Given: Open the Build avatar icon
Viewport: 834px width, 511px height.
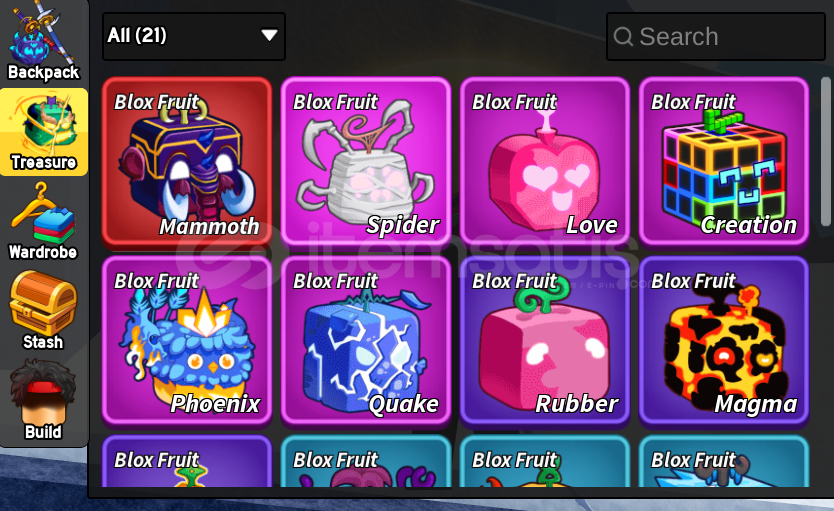Looking at the screenshot, I should coord(43,400).
